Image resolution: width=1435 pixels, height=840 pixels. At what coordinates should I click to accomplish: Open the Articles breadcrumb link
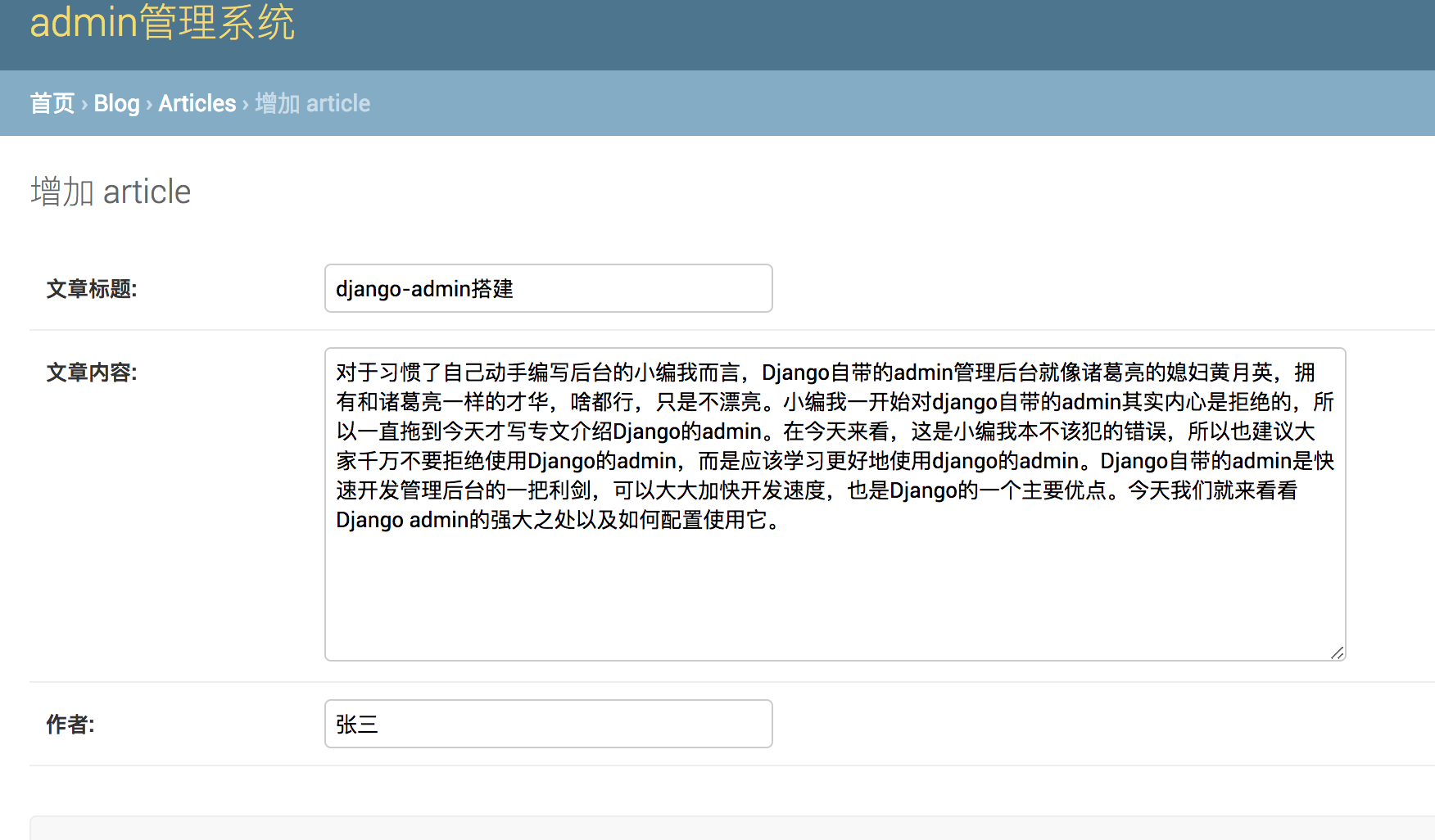tap(197, 103)
